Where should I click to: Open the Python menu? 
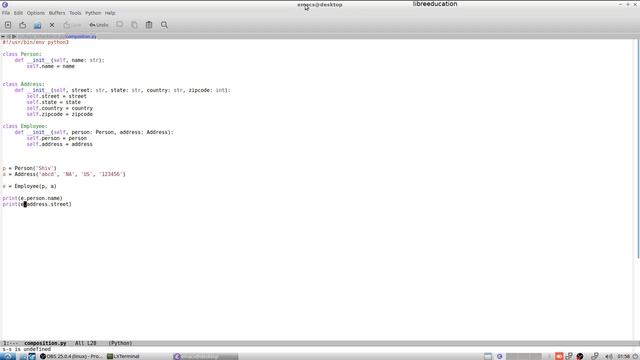pyautogui.click(x=93, y=13)
